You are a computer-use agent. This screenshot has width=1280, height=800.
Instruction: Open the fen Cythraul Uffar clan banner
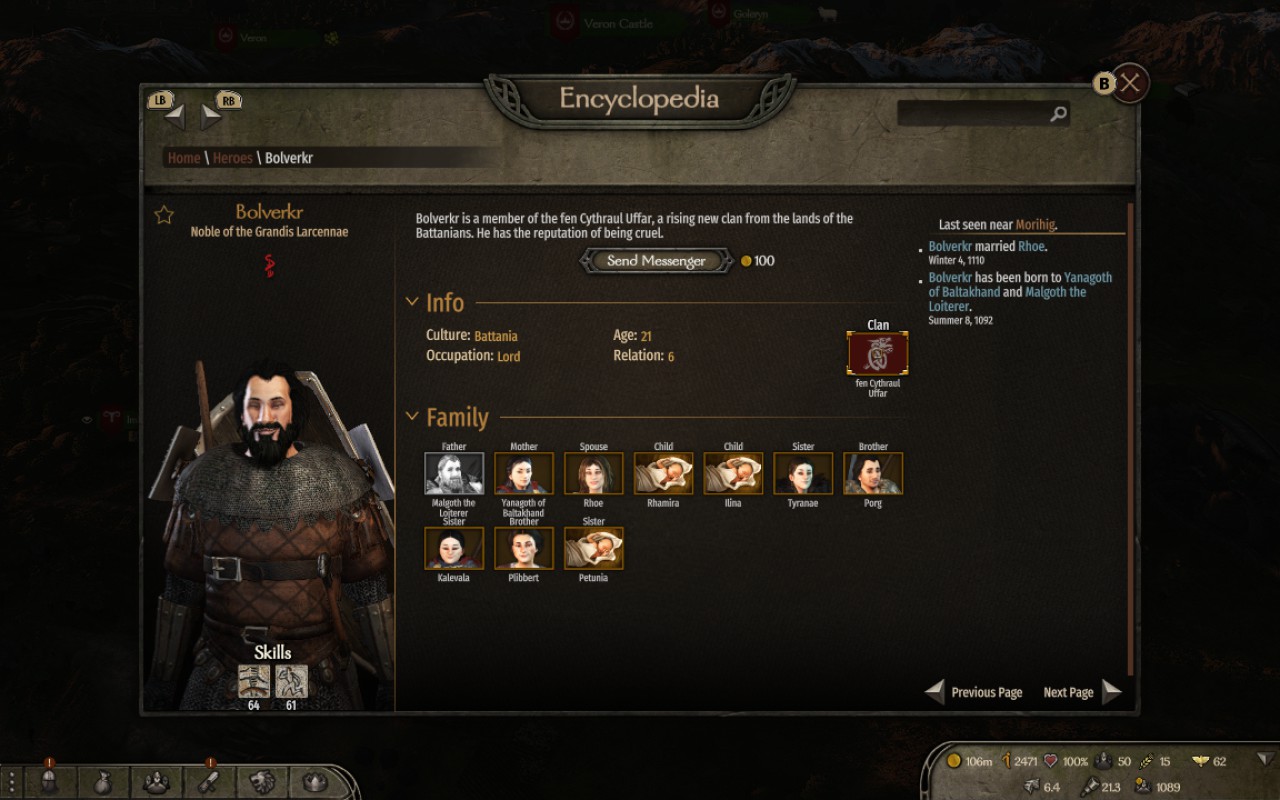tap(878, 354)
